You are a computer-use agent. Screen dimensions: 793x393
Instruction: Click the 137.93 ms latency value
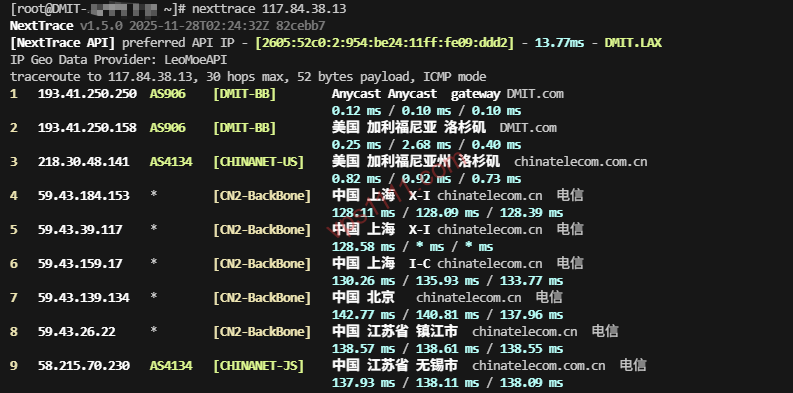point(363,382)
